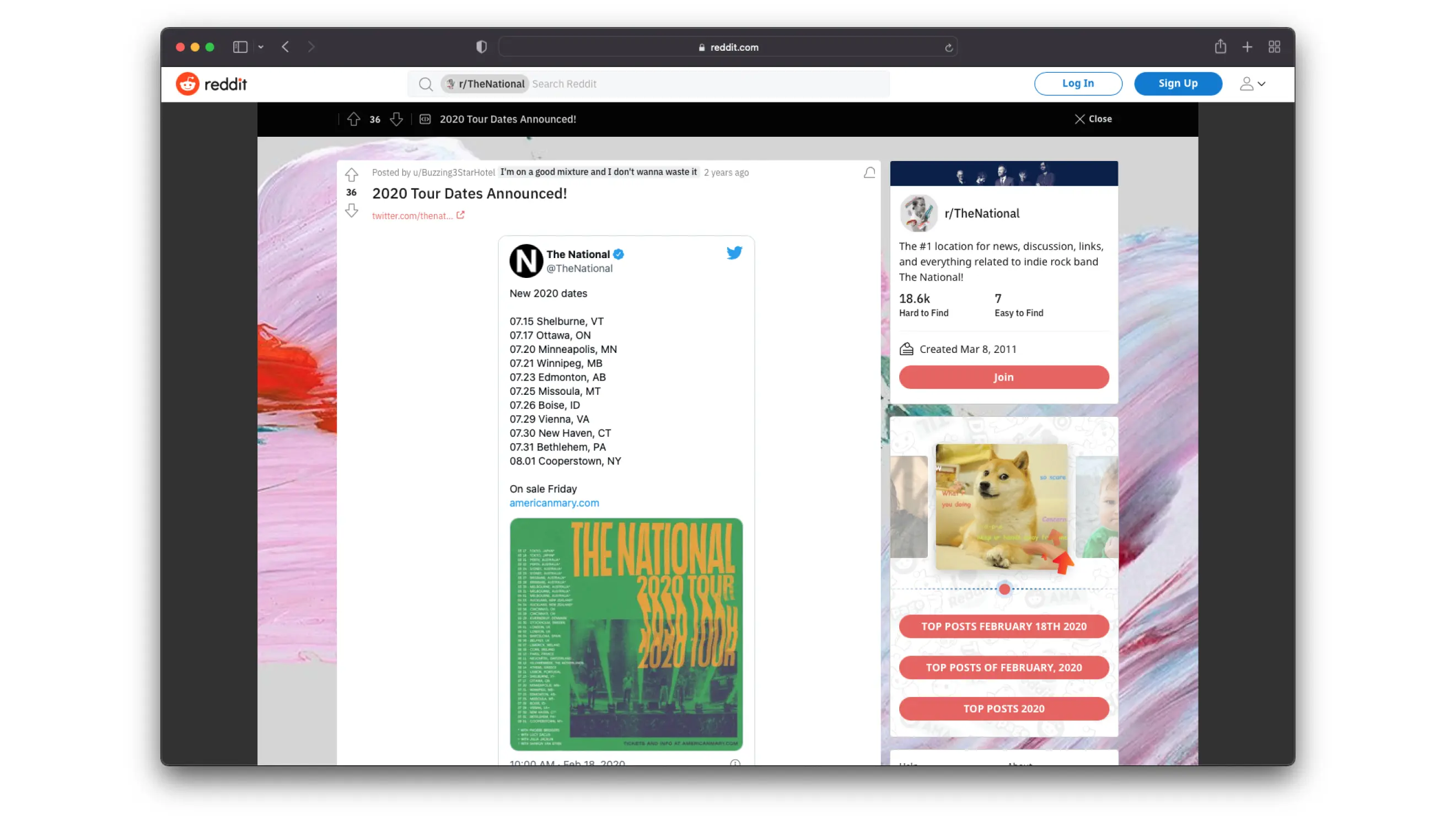Select the Twitter bird logo in tweet
The height and width of the screenshot is (820, 1456).
734,253
